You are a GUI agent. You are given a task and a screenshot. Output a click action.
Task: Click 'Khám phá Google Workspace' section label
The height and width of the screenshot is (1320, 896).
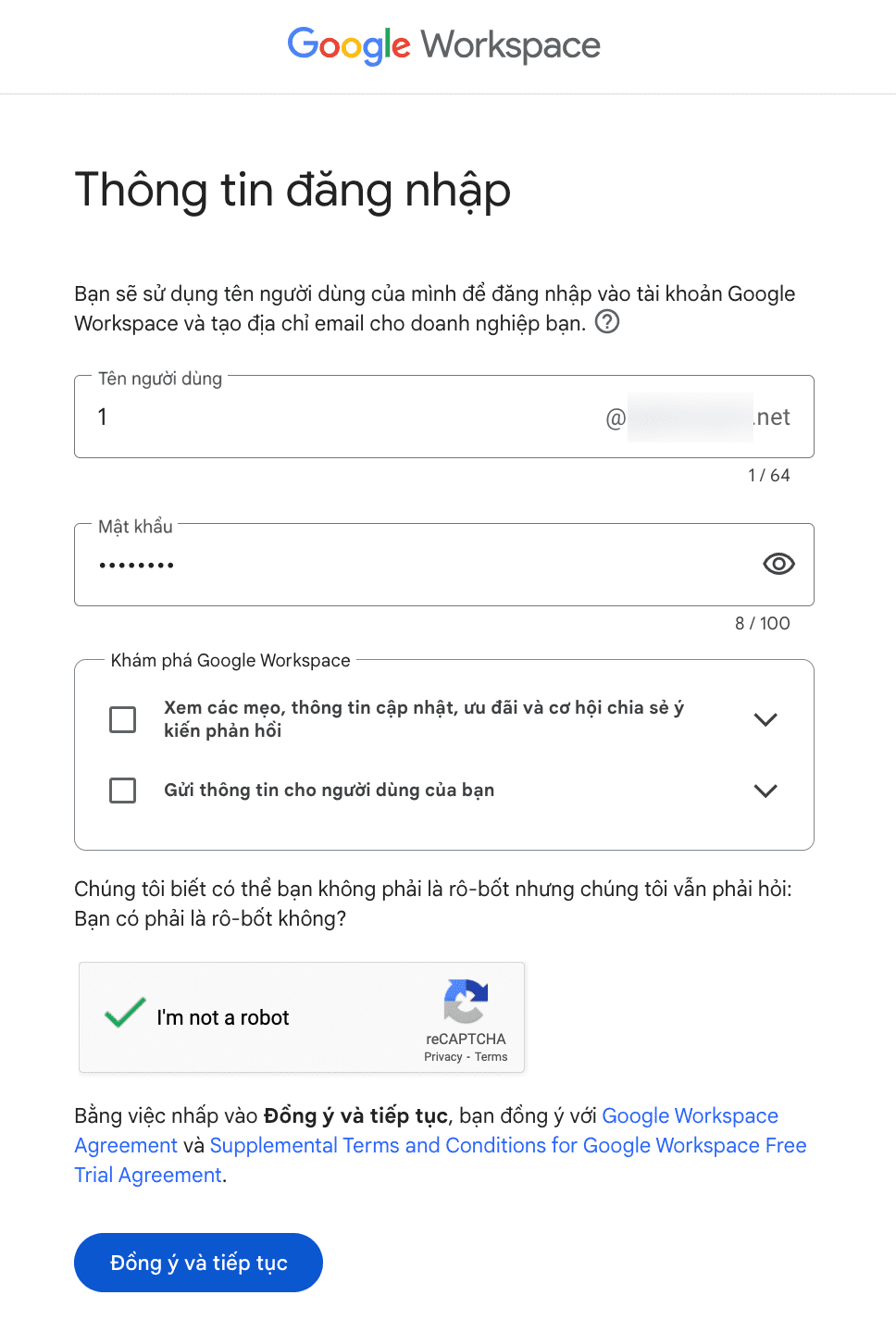tap(230, 661)
